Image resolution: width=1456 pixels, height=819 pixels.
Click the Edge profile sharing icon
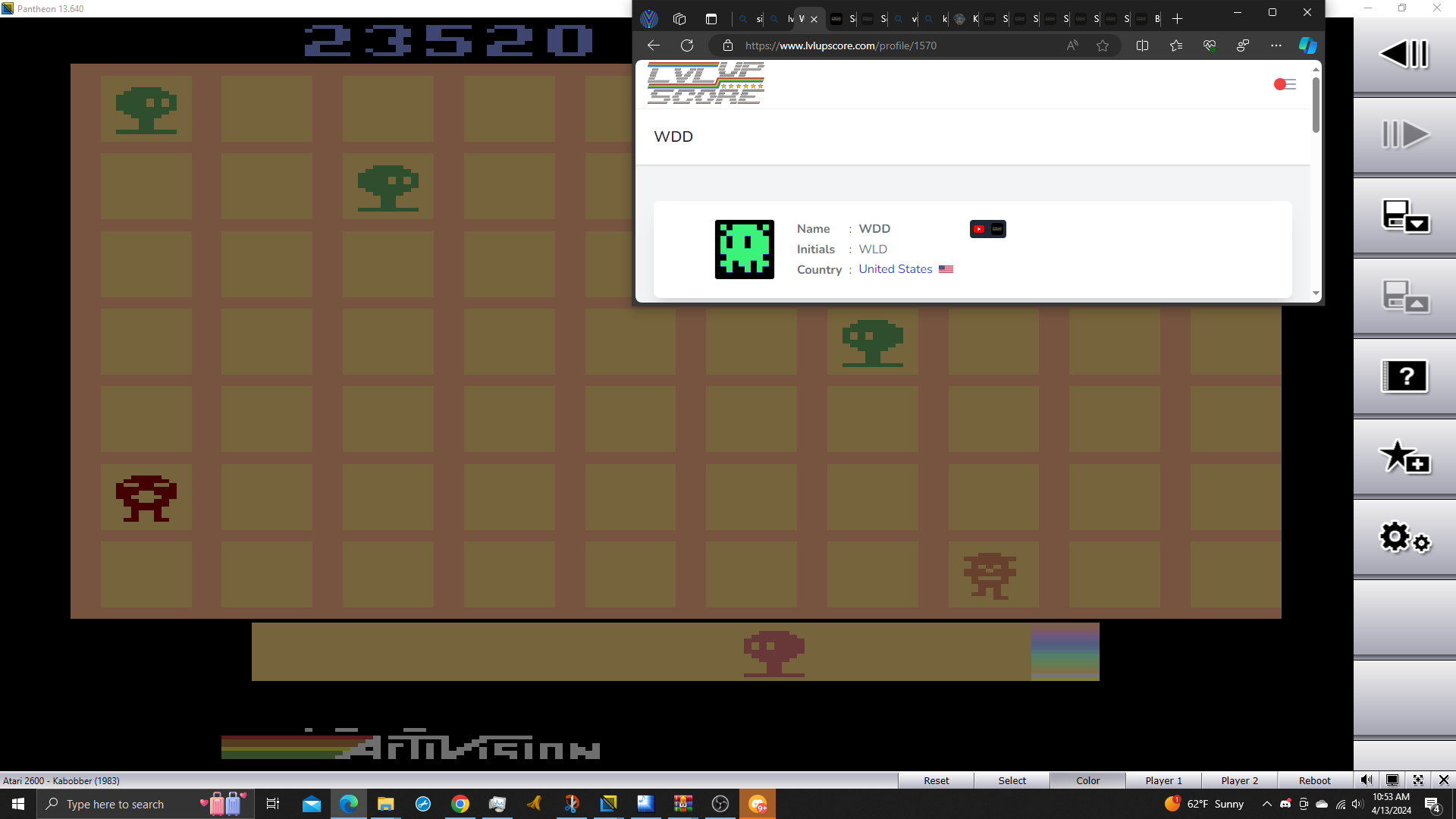pyautogui.click(x=1243, y=45)
